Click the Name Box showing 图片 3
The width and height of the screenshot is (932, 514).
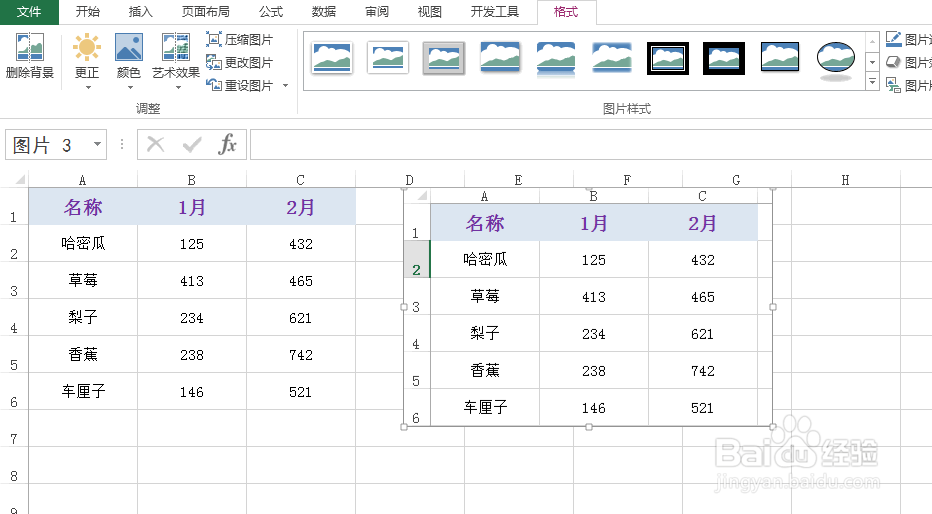(49, 144)
